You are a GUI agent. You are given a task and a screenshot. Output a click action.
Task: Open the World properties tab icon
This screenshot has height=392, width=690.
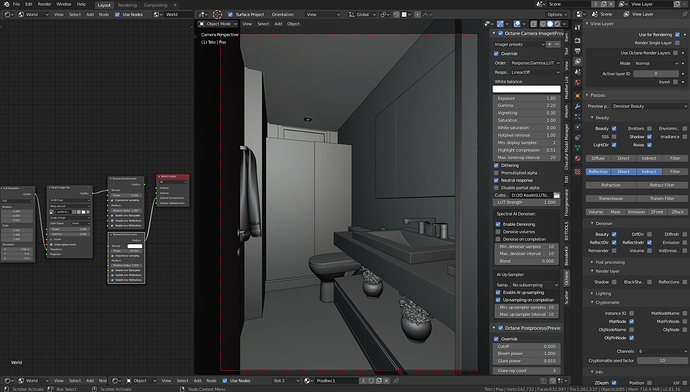coord(577,82)
